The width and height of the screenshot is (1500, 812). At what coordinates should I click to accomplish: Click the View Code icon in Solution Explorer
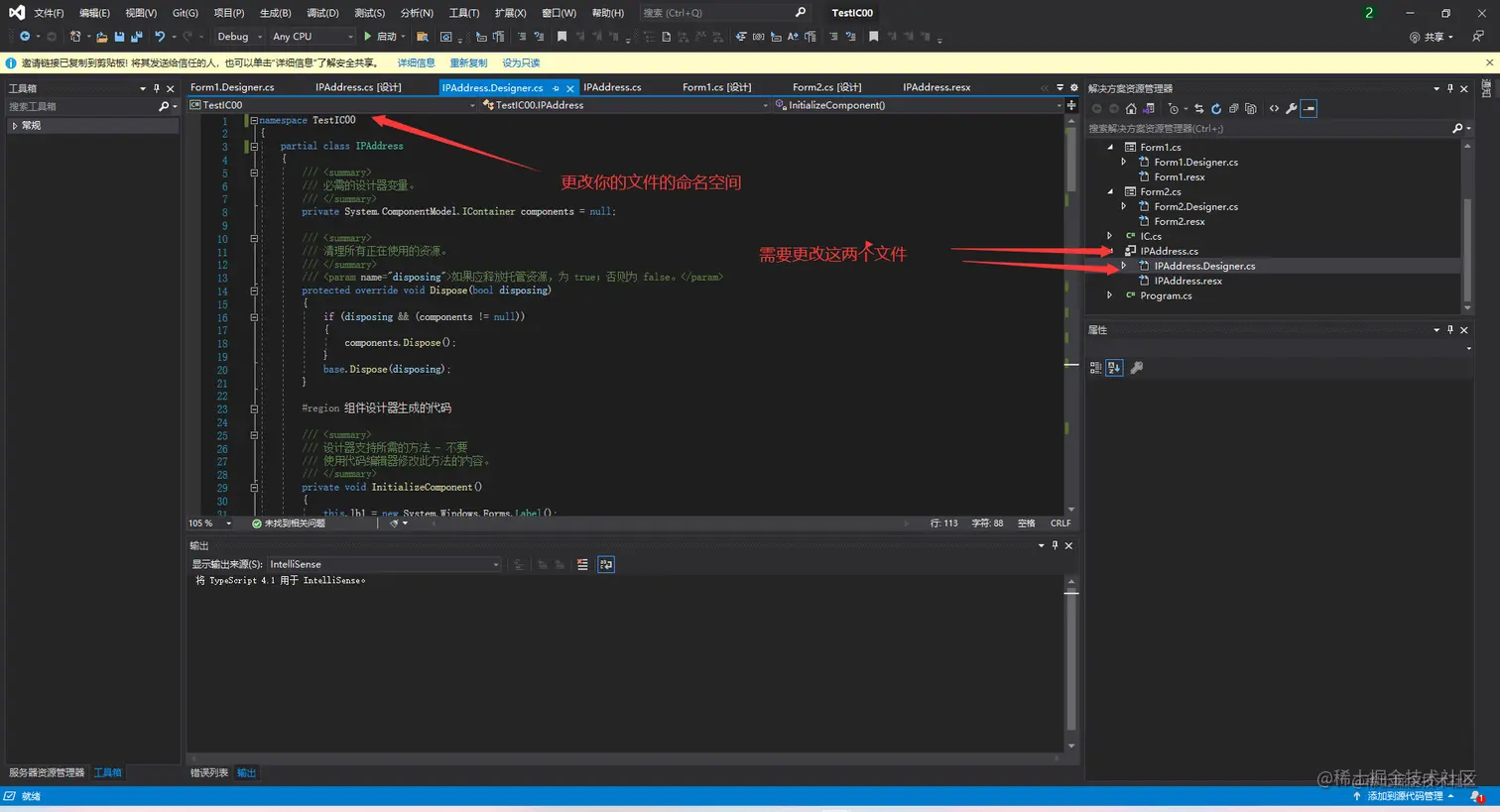[1274, 108]
